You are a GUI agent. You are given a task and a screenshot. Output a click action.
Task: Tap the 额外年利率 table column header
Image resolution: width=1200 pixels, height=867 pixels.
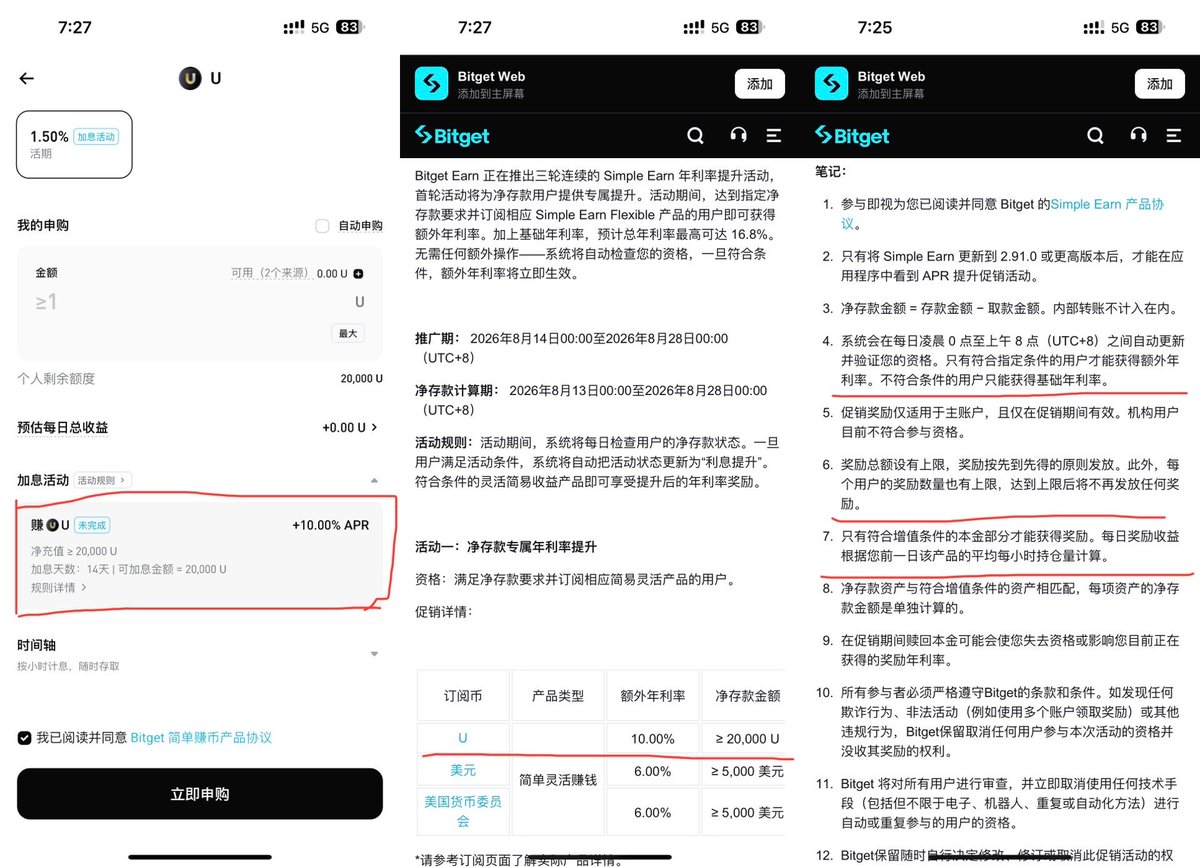coord(653,695)
